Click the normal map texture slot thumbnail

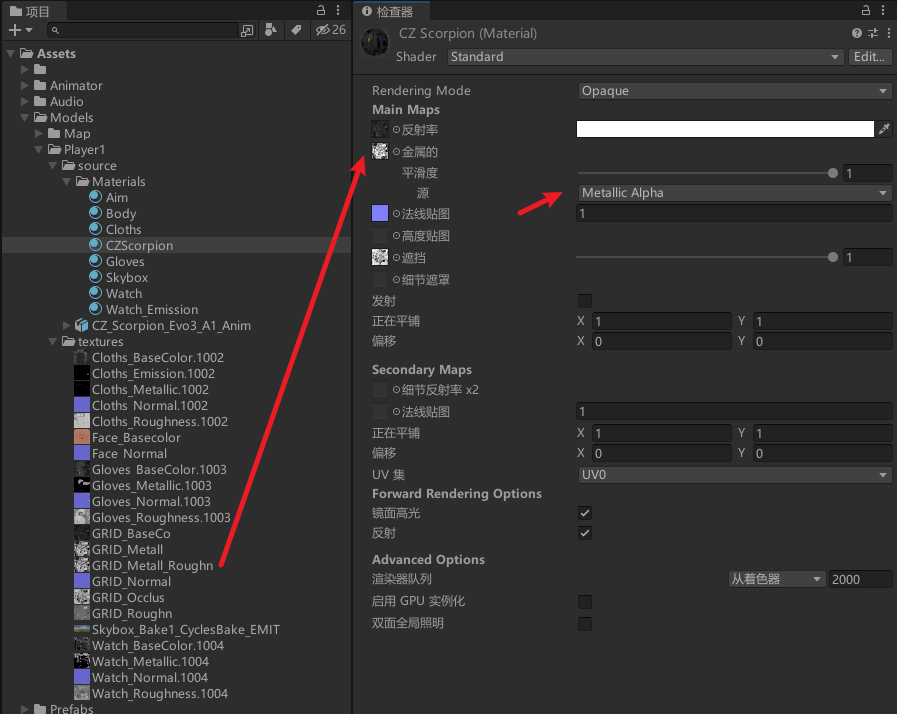click(x=380, y=213)
